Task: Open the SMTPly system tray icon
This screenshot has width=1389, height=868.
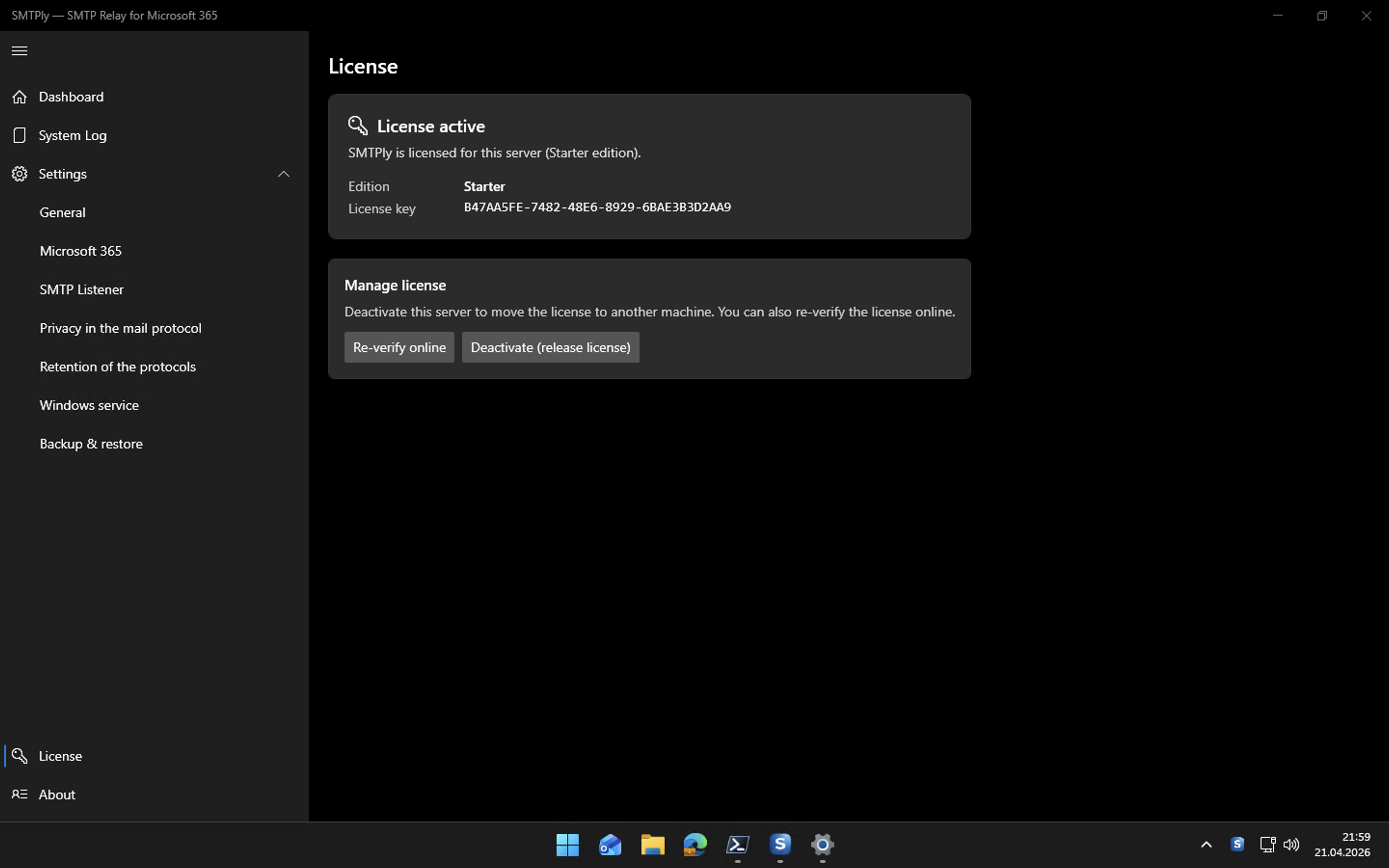Action: point(1237,844)
